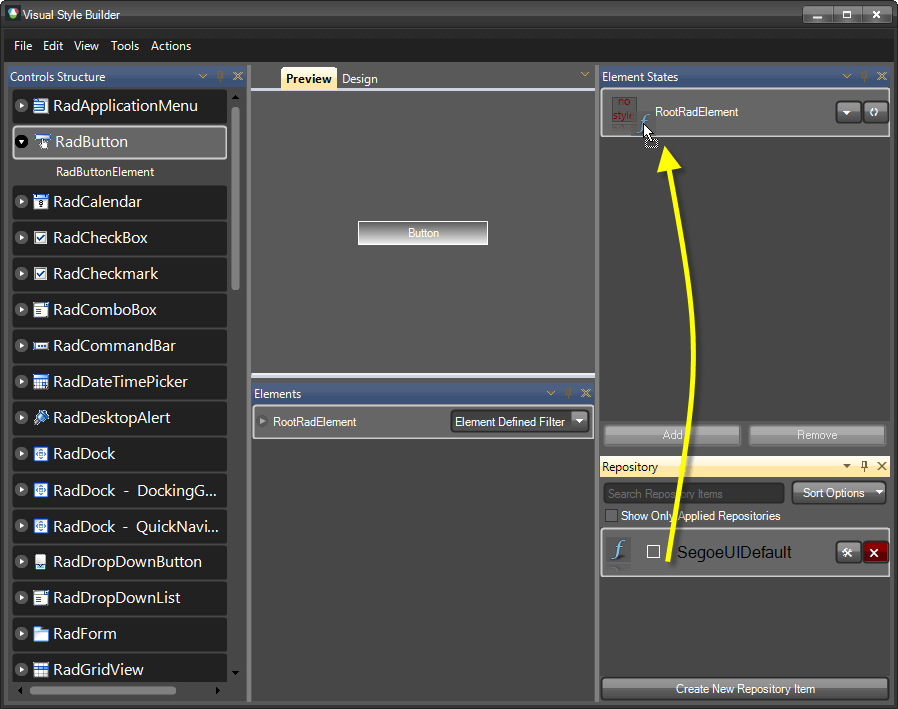Image resolution: width=898 pixels, height=709 pixels.
Task: Click the RadCommandBar control icon
Action: [x=41, y=346]
